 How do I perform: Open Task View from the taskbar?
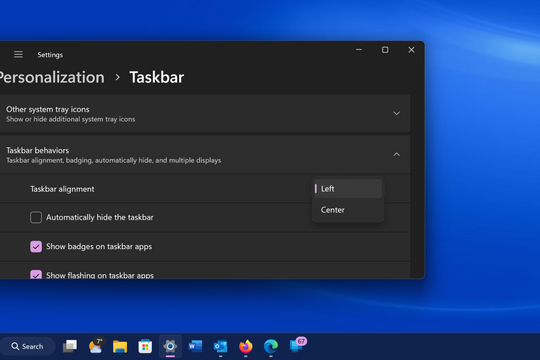coord(70,346)
